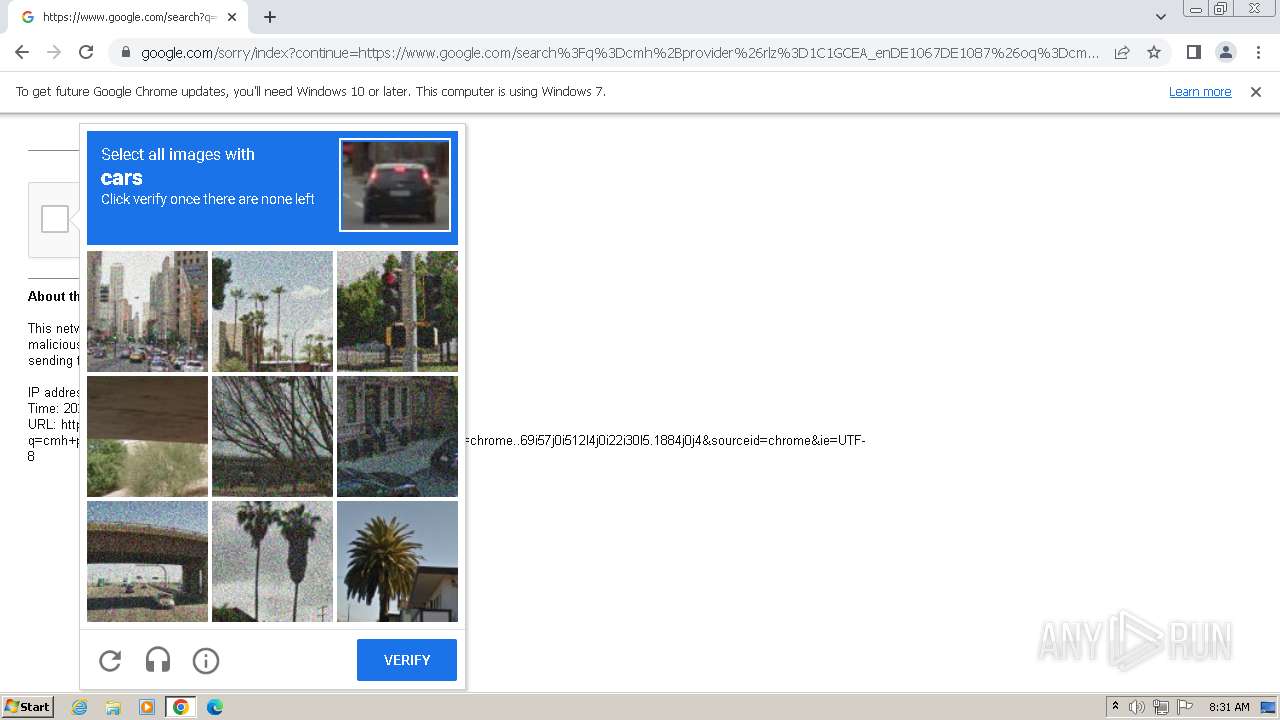Viewport: 1280px width, 720px height.
Task: Open network status tray icon
Action: click(x=1161, y=707)
